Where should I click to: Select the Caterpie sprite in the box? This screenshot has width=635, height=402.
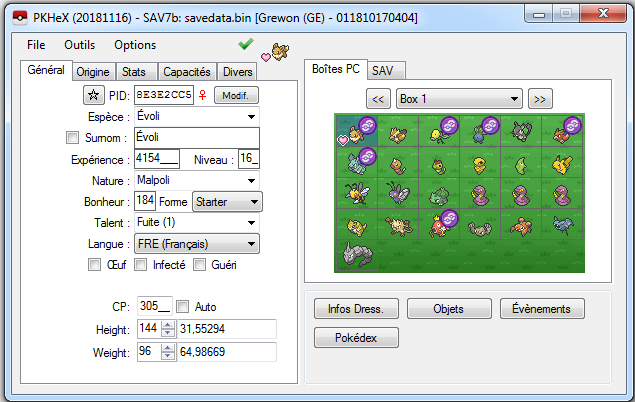click(x=439, y=166)
